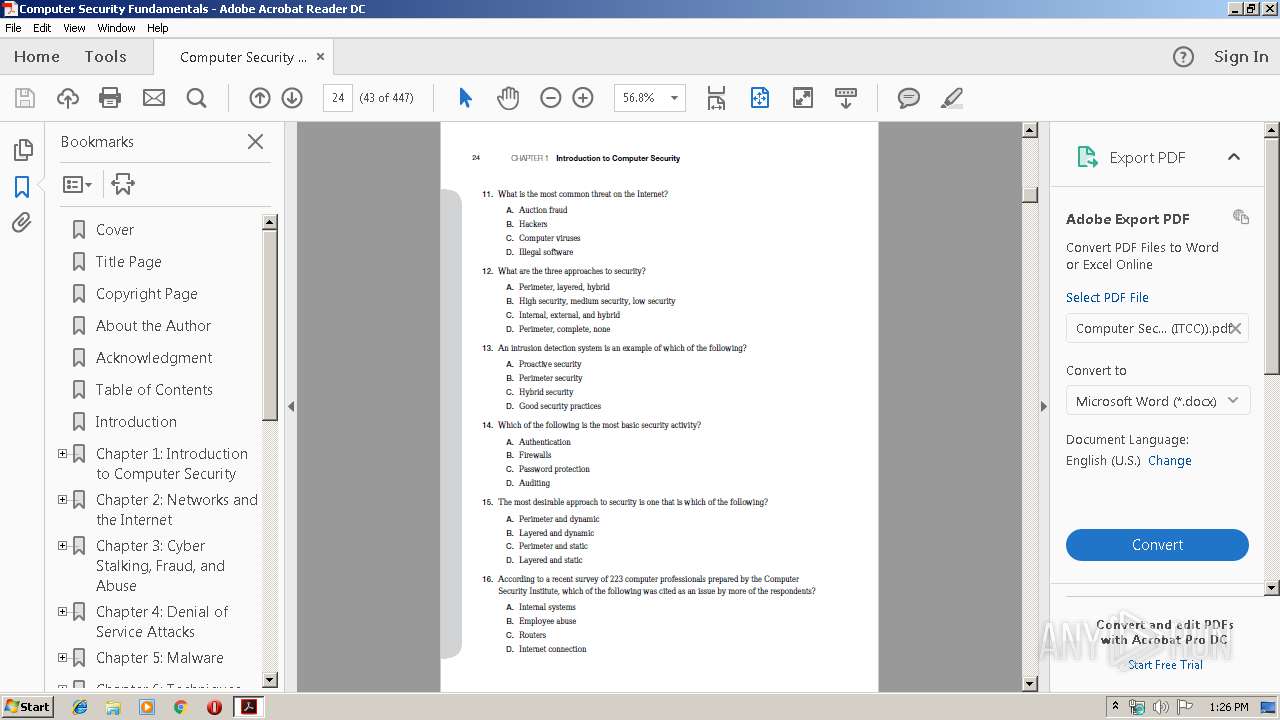Viewport: 1280px width, 720px height.
Task: Expand Chapter 3 bookmark node
Action: tap(63, 546)
